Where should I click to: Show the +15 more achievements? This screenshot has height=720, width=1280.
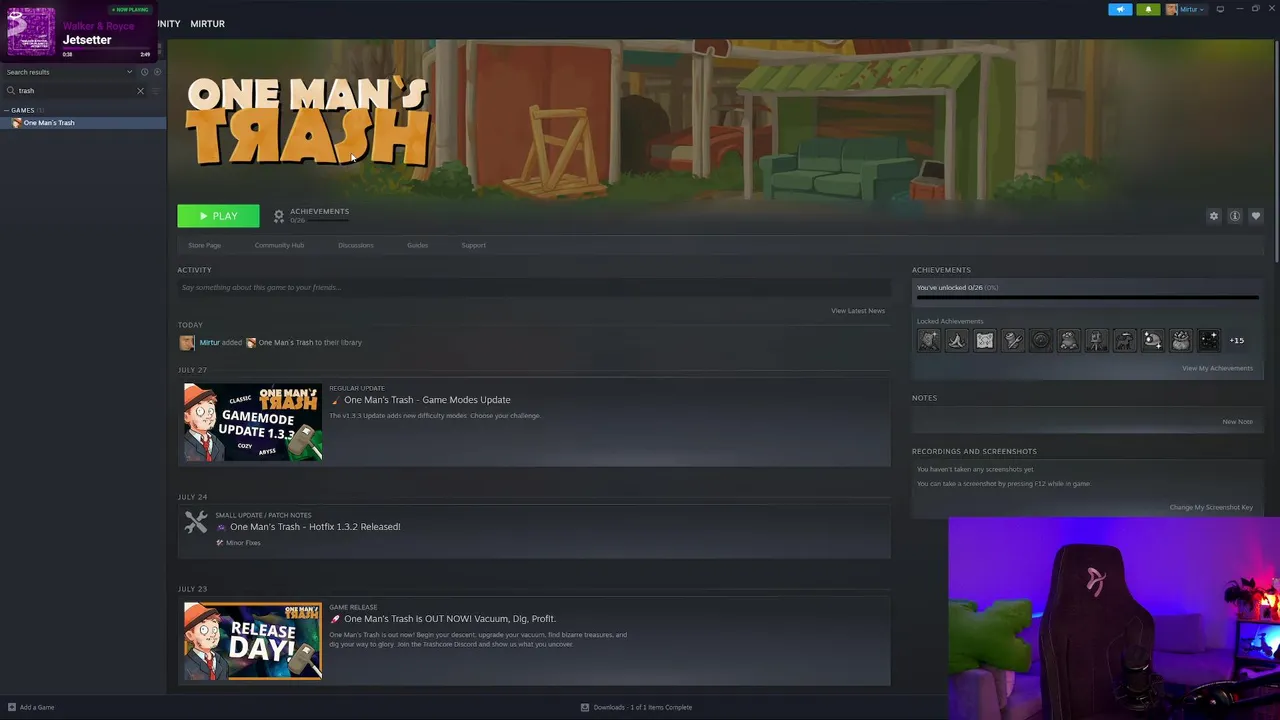pyautogui.click(x=1237, y=341)
